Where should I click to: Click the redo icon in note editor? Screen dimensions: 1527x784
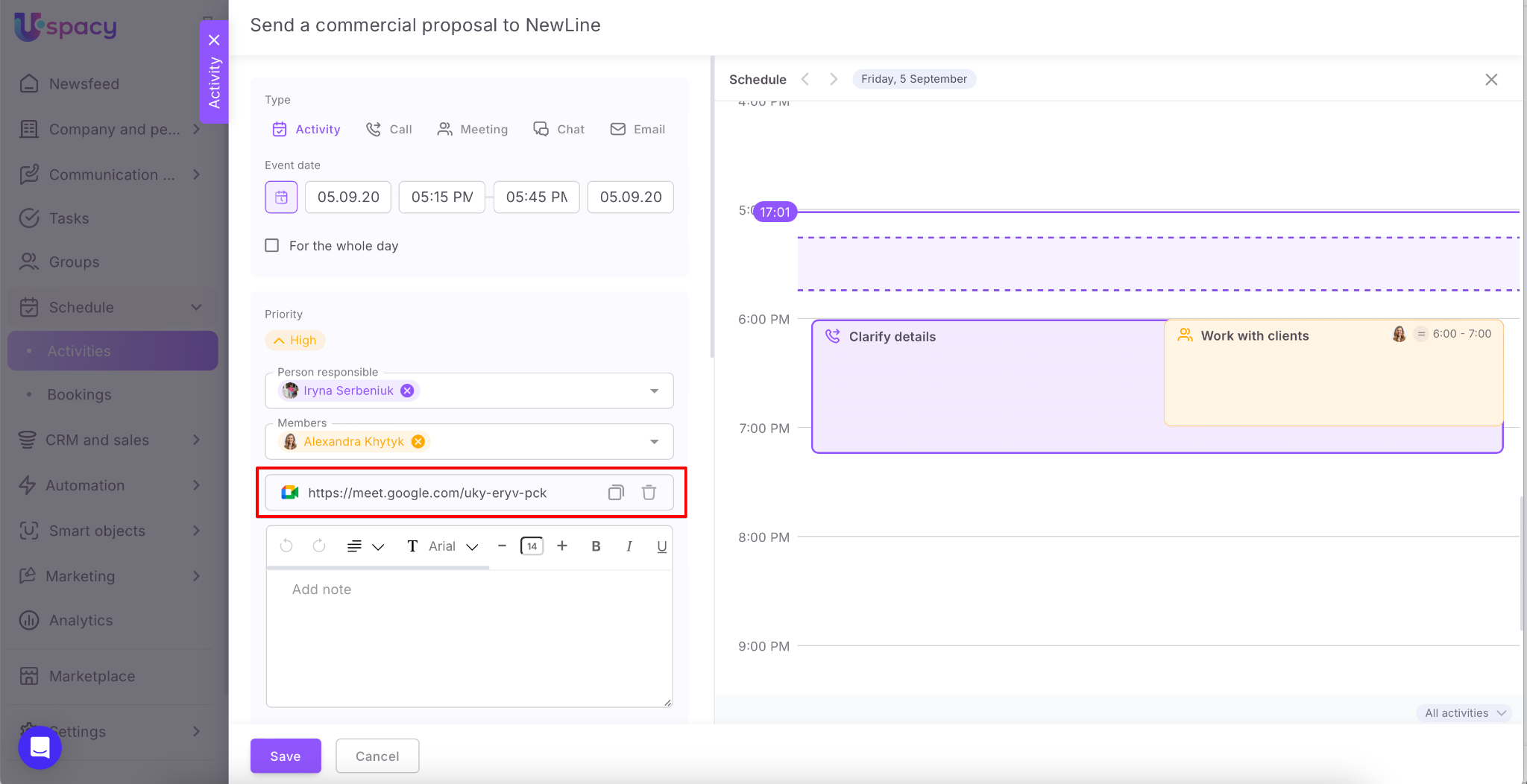pyautogui.click(x=319, y=546)
